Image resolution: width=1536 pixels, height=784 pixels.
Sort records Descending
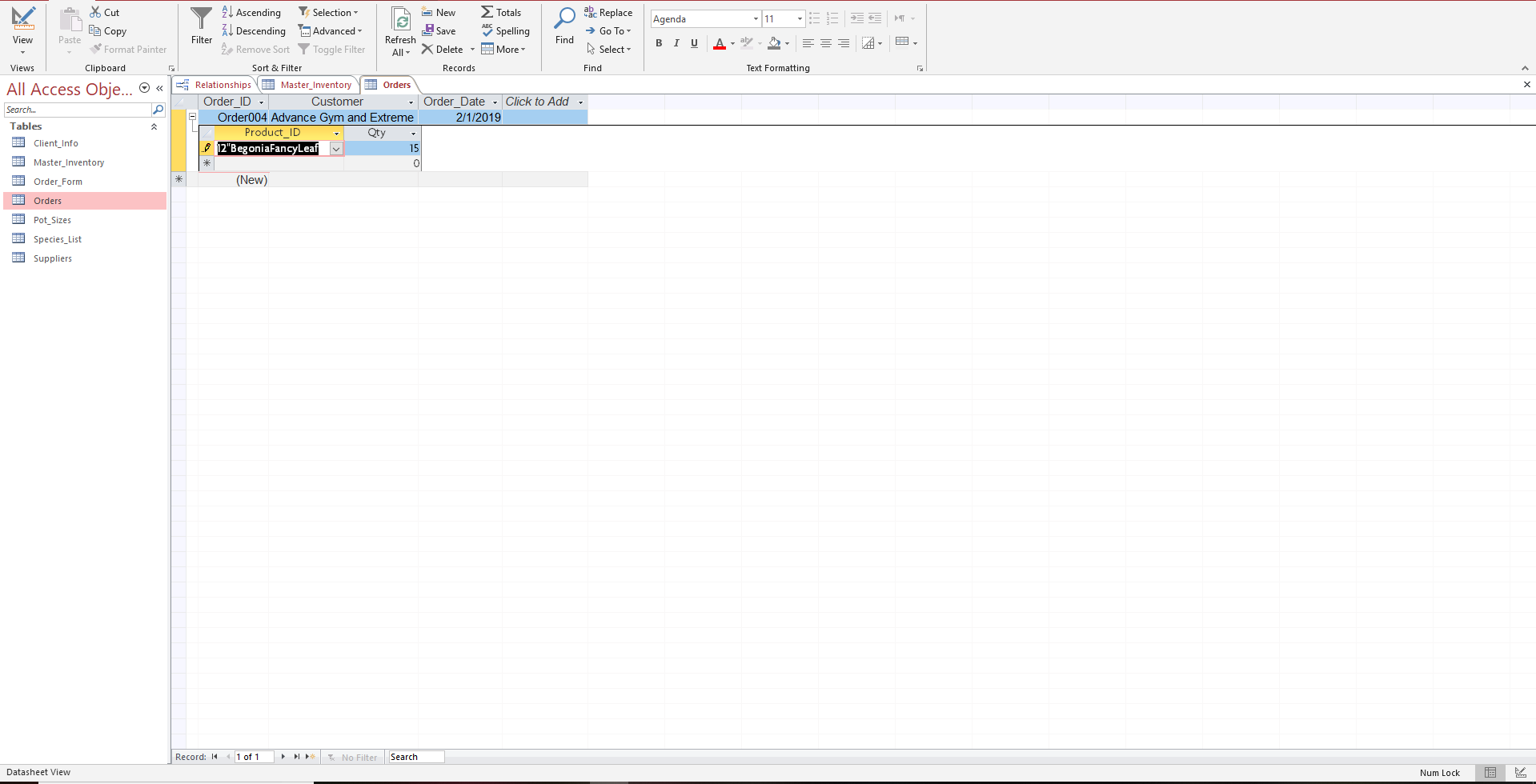tap(254, 30)
